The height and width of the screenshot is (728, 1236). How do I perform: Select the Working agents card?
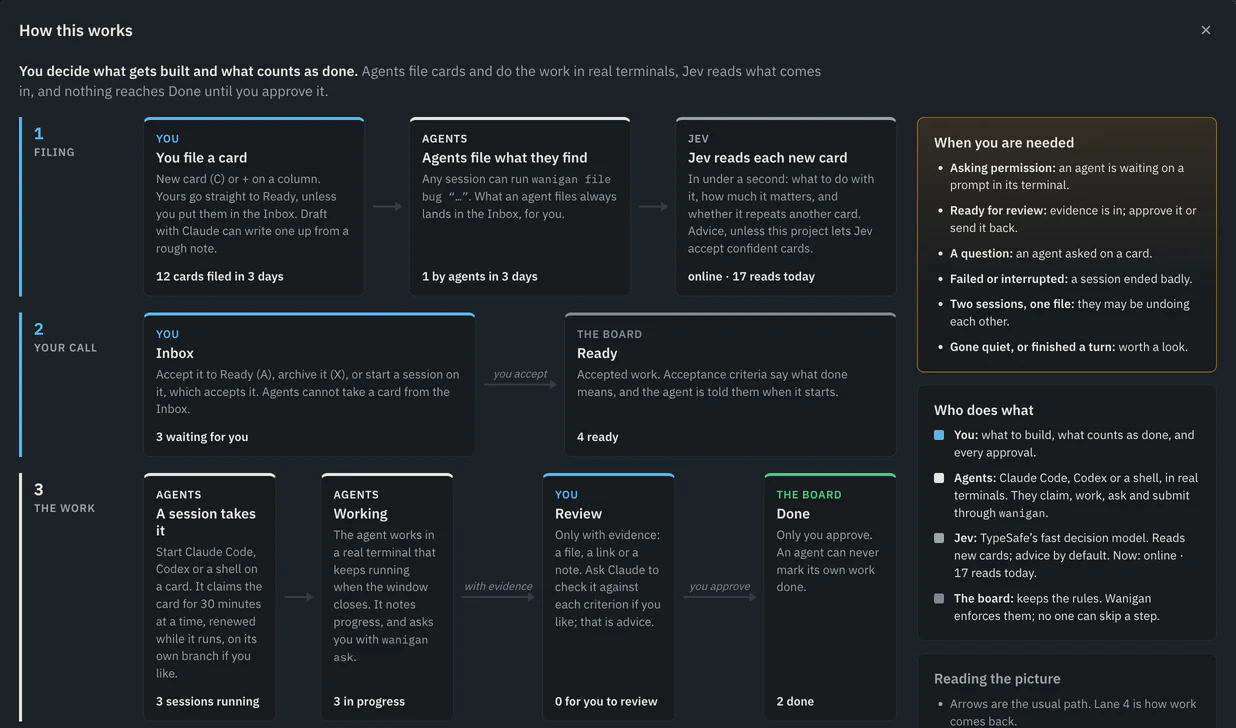(387, 597)
